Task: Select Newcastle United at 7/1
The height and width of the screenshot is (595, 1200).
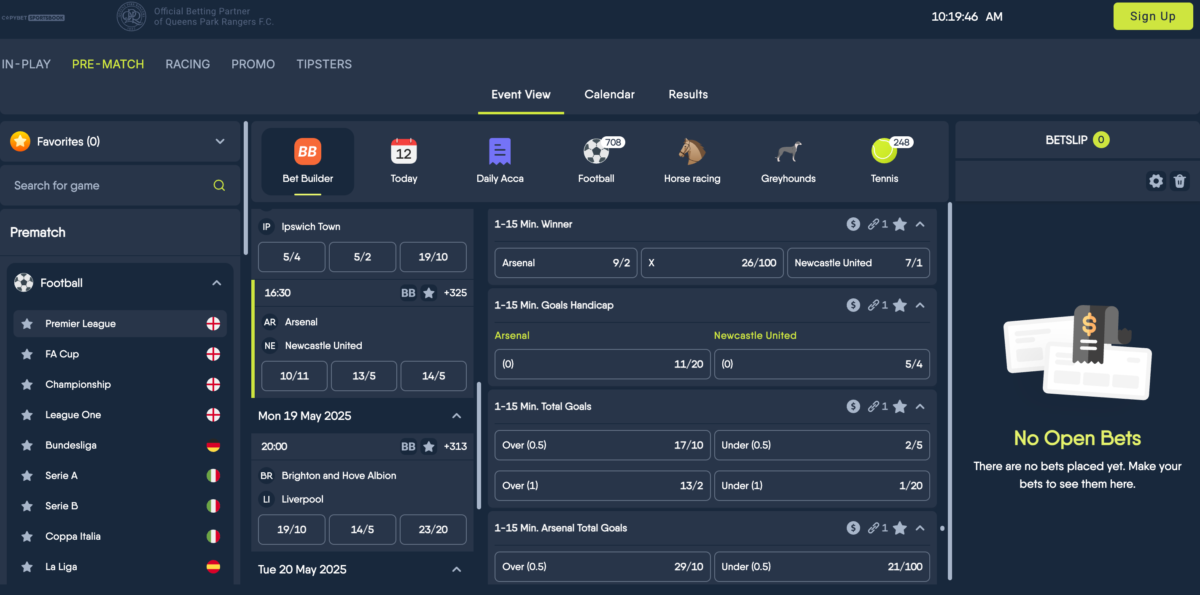Action: pos(858,263)
